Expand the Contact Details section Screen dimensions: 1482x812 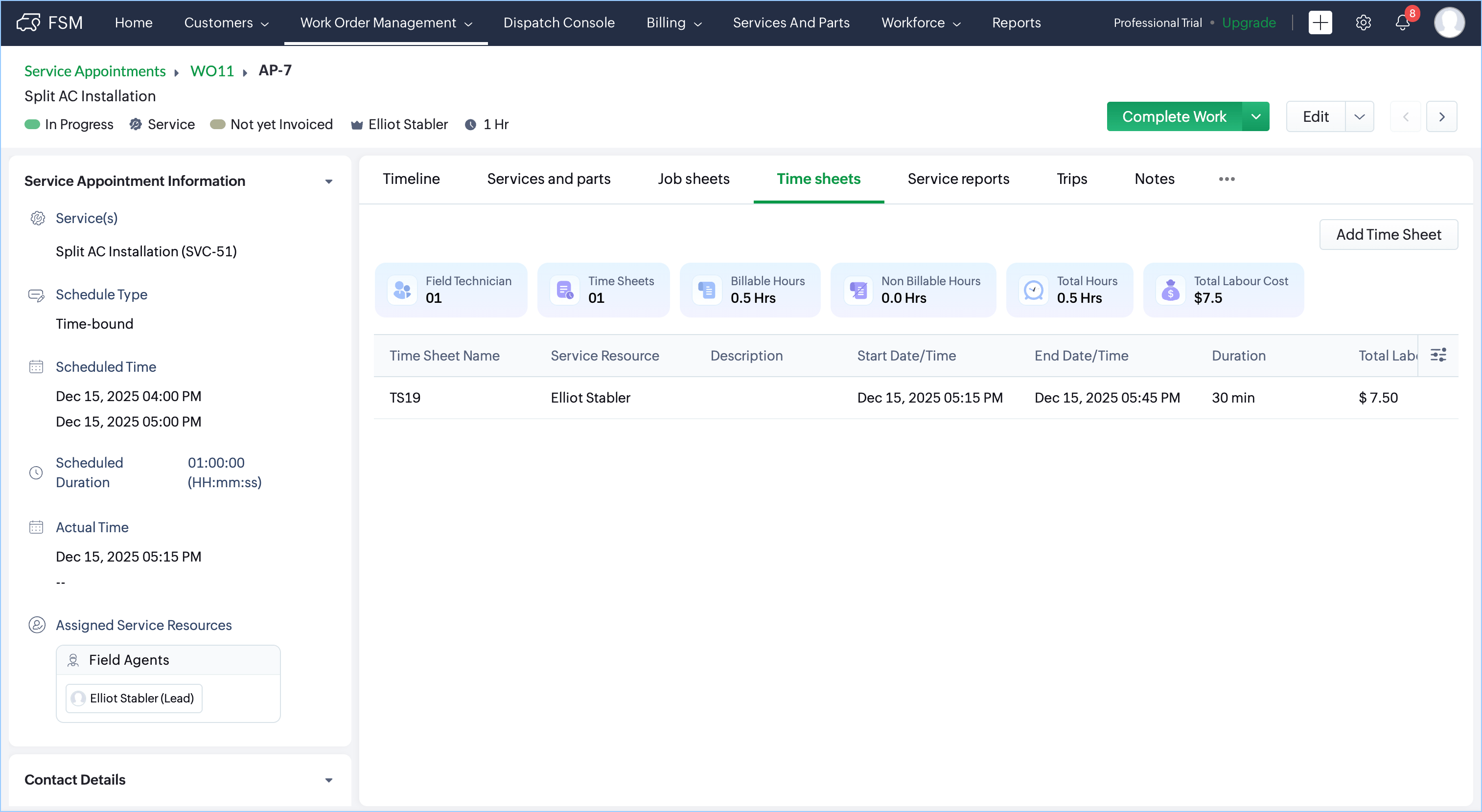pyautogui.click(x=328, y=780)
